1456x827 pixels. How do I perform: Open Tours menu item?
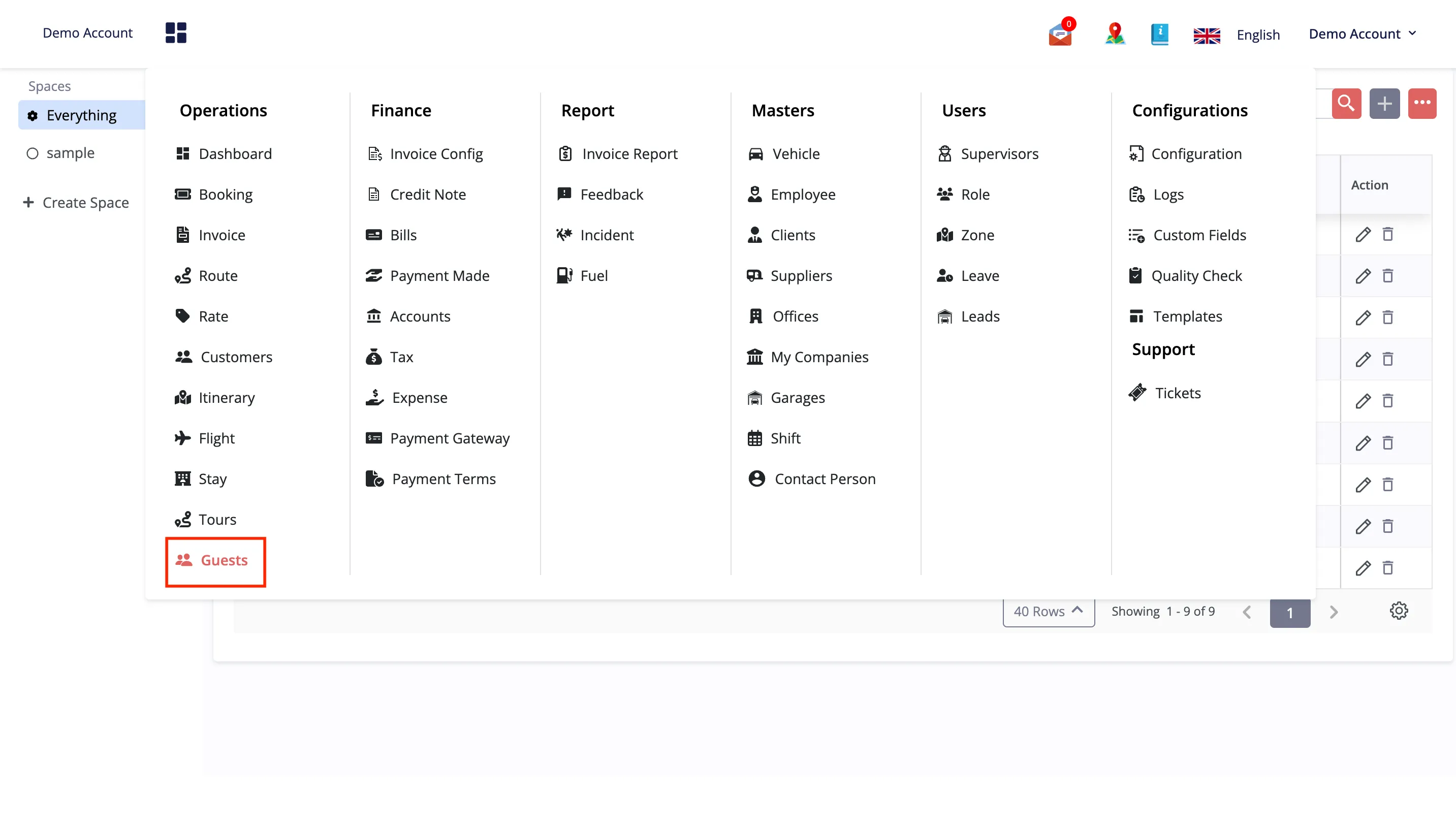[x=205, y=520]
